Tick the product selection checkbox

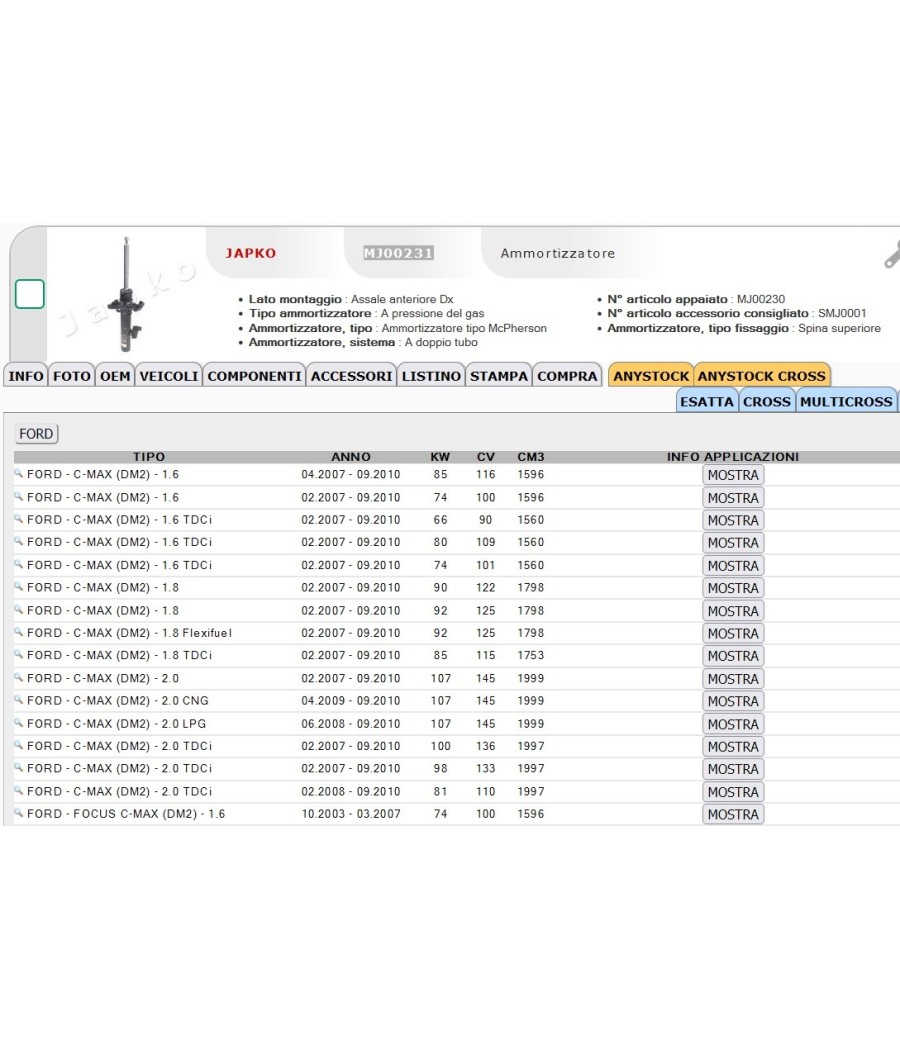click(29, 294)
